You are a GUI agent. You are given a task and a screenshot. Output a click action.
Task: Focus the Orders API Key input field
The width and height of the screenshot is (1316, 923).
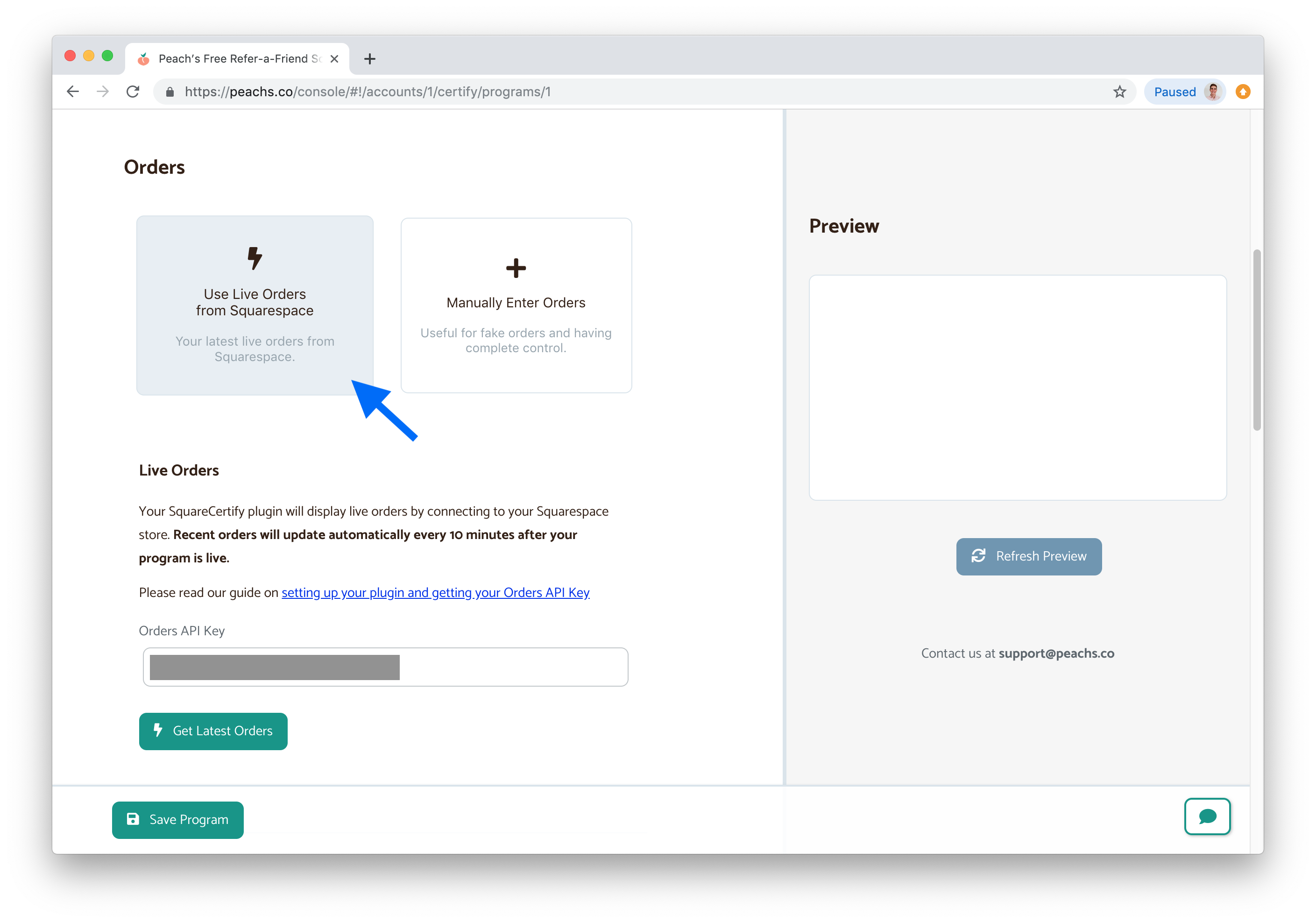click(x=385, y=667)
